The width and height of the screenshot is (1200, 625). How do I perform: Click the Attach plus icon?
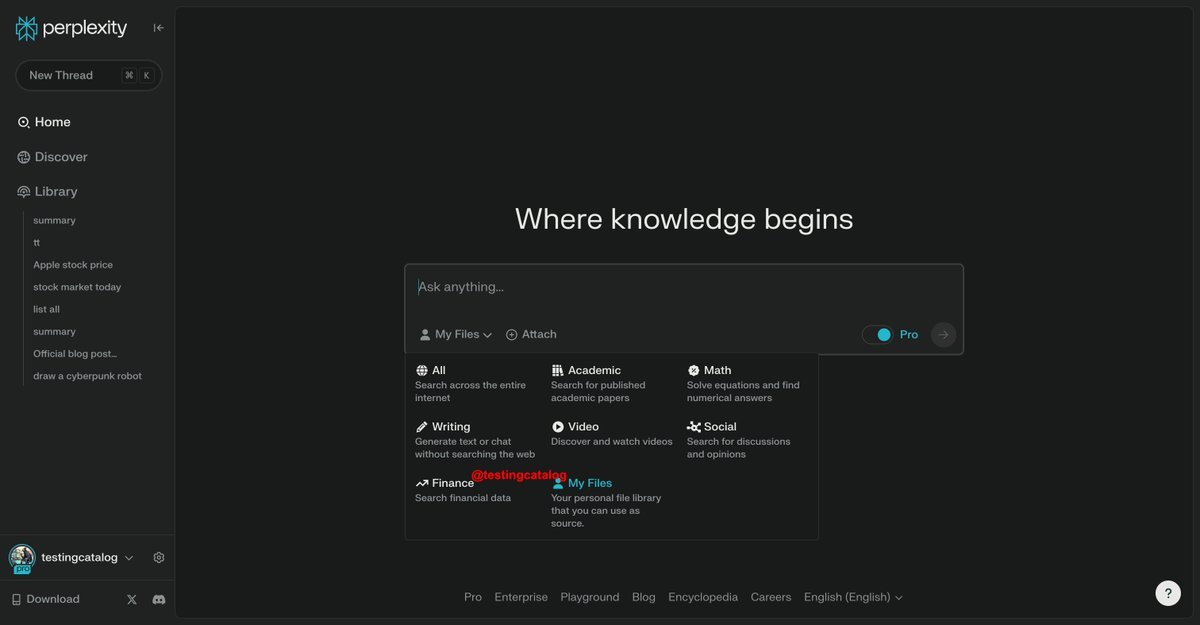tap(512, 335)
